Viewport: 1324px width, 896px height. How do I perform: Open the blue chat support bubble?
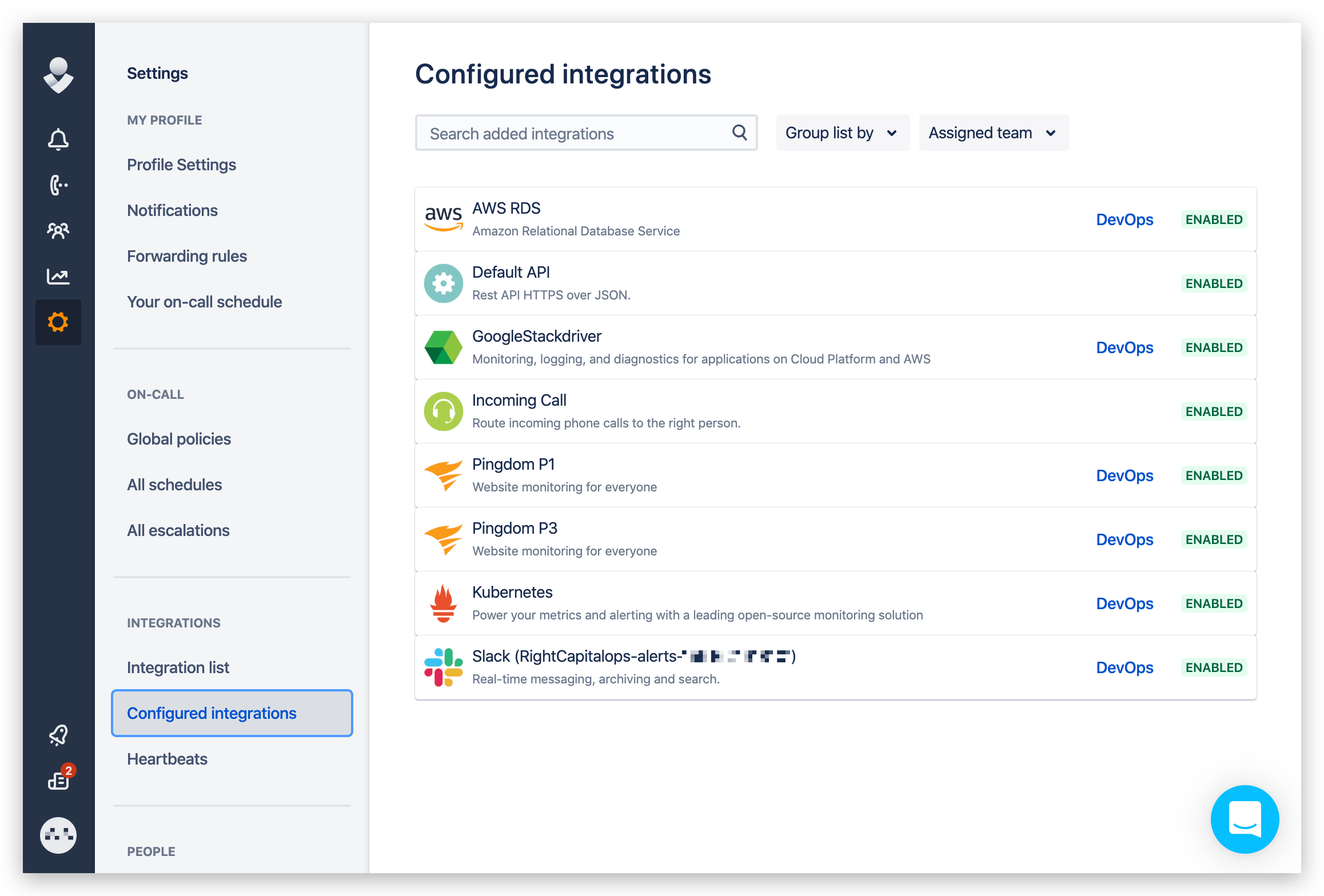1245,819
